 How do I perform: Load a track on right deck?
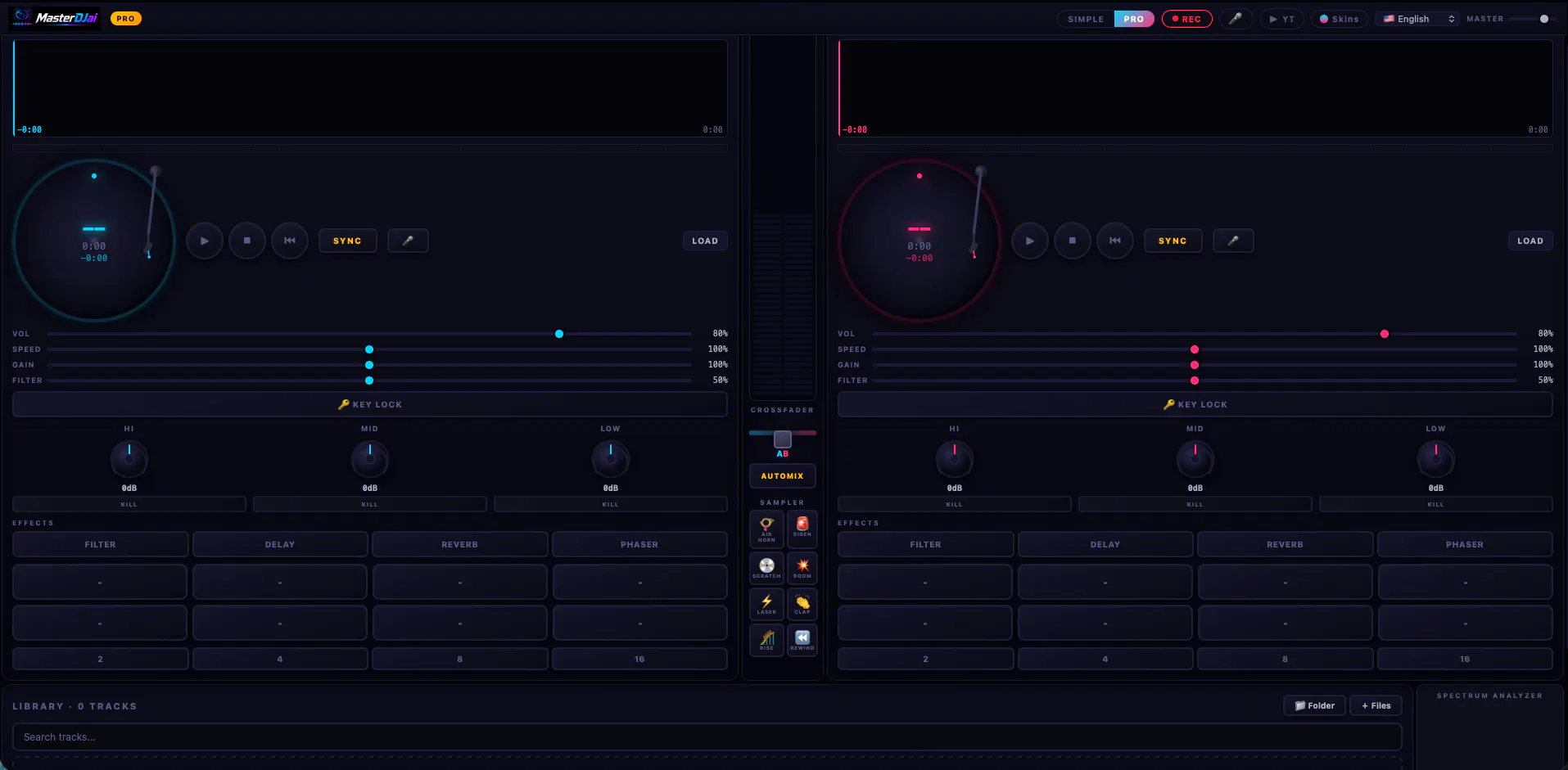coord(1530,241)
